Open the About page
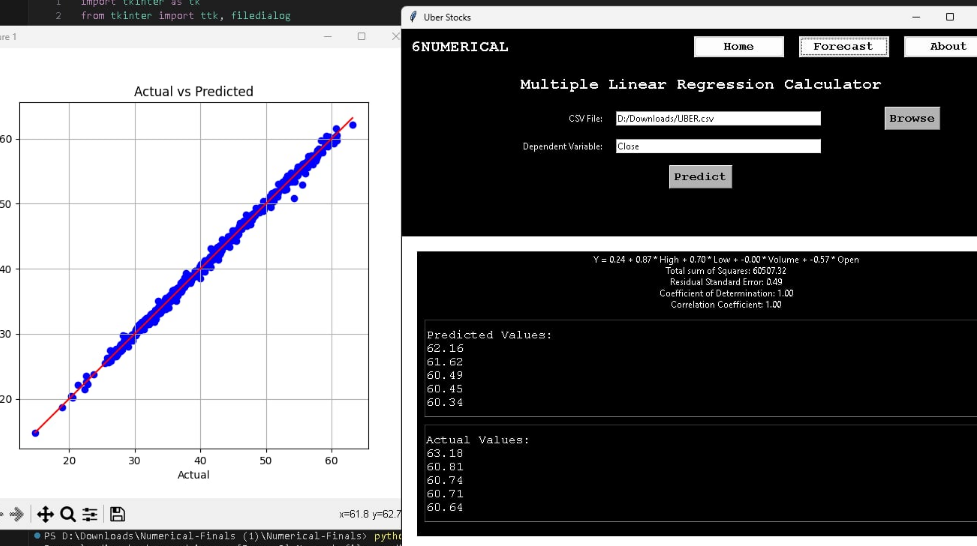 click(x=942, y=46)
